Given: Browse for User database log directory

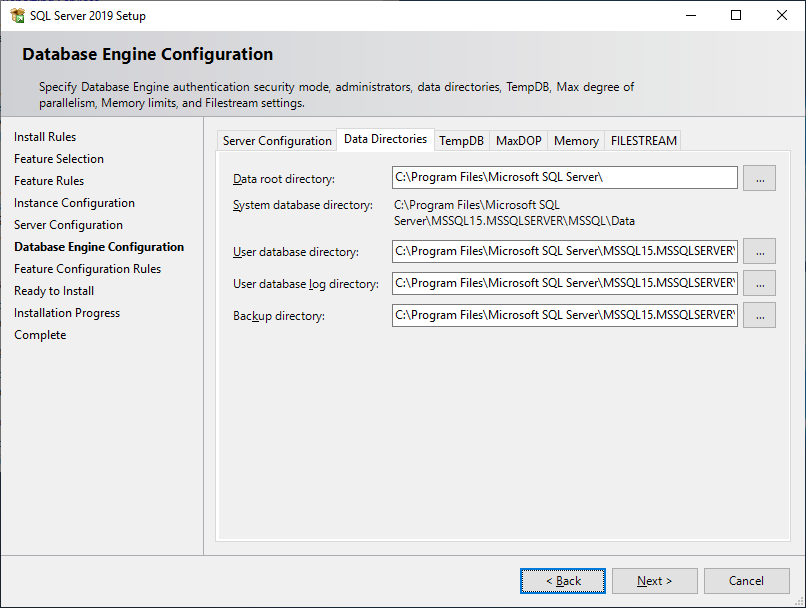Looking at the screenshot, I should pos(760,283).
